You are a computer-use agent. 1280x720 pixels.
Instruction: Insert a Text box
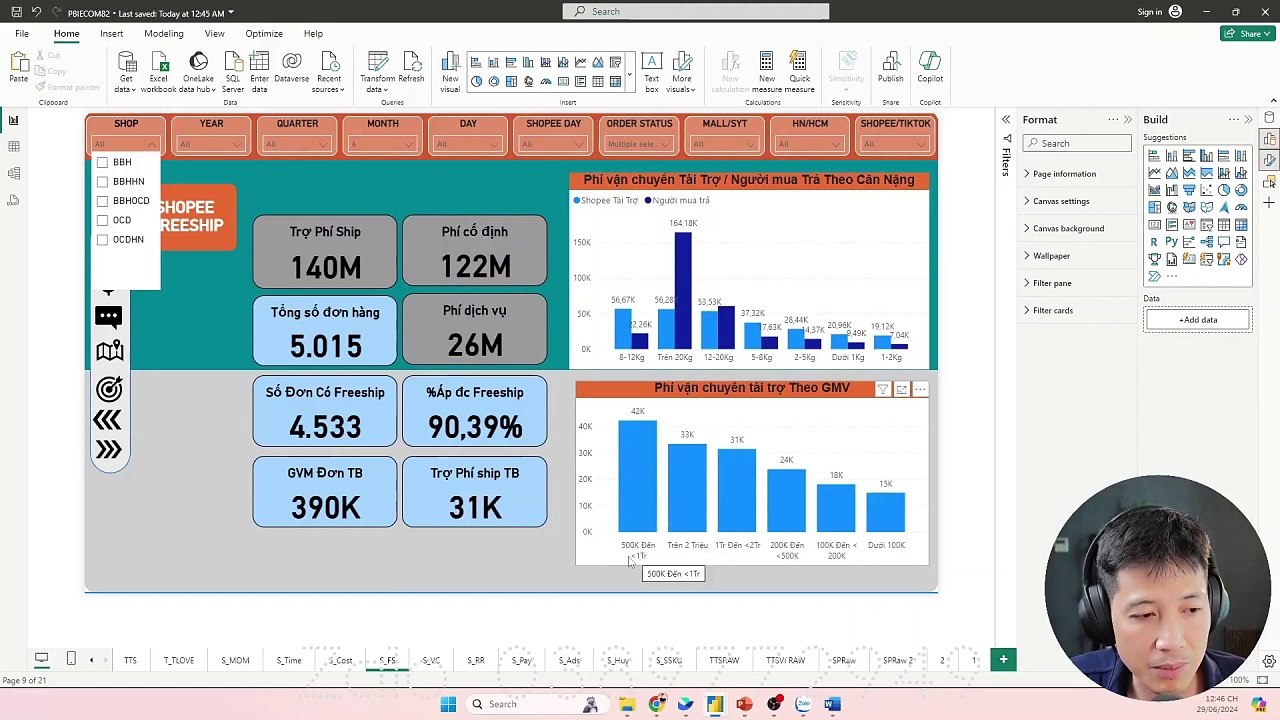pos(651,72)
